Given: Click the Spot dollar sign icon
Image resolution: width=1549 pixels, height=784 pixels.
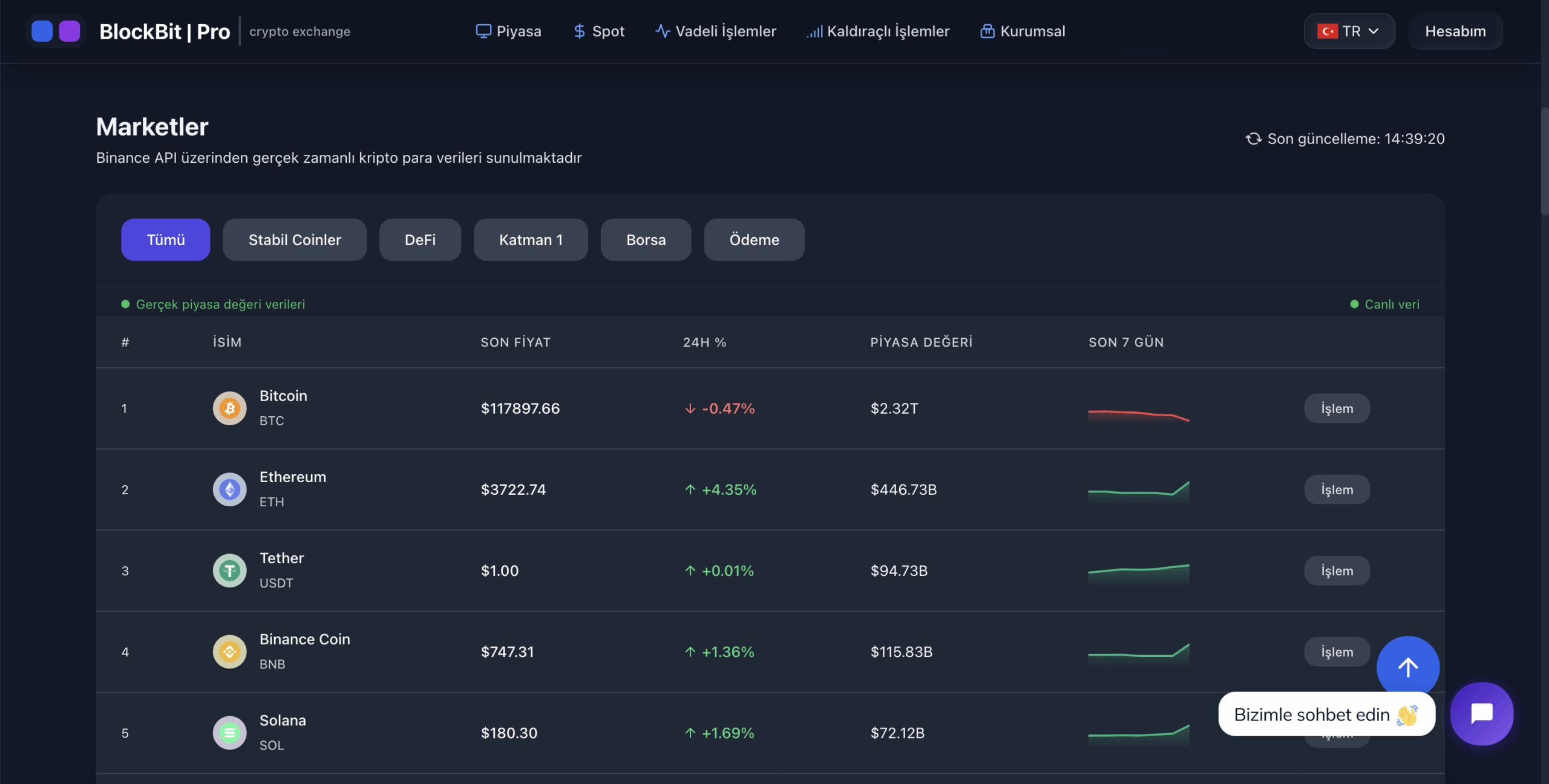Looking at the screenshot, I should [579, 31].
